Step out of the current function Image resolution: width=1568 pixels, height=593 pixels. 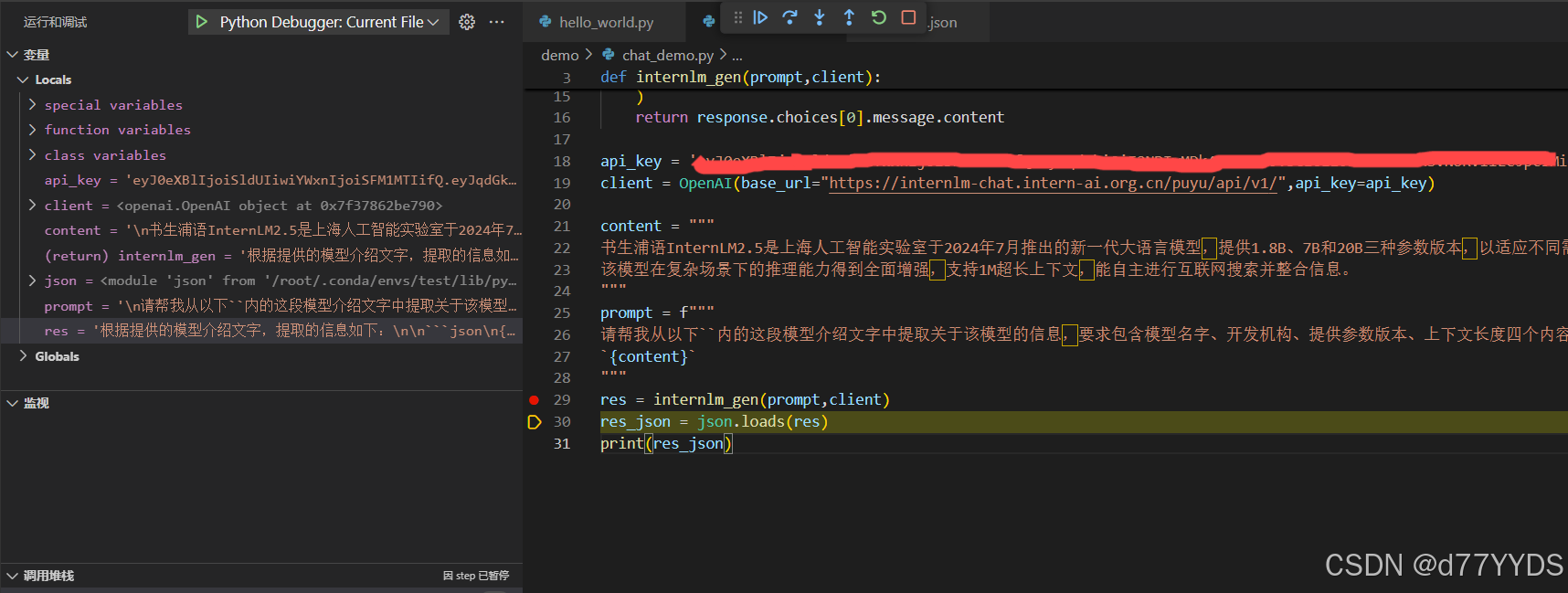click(849, 17)
